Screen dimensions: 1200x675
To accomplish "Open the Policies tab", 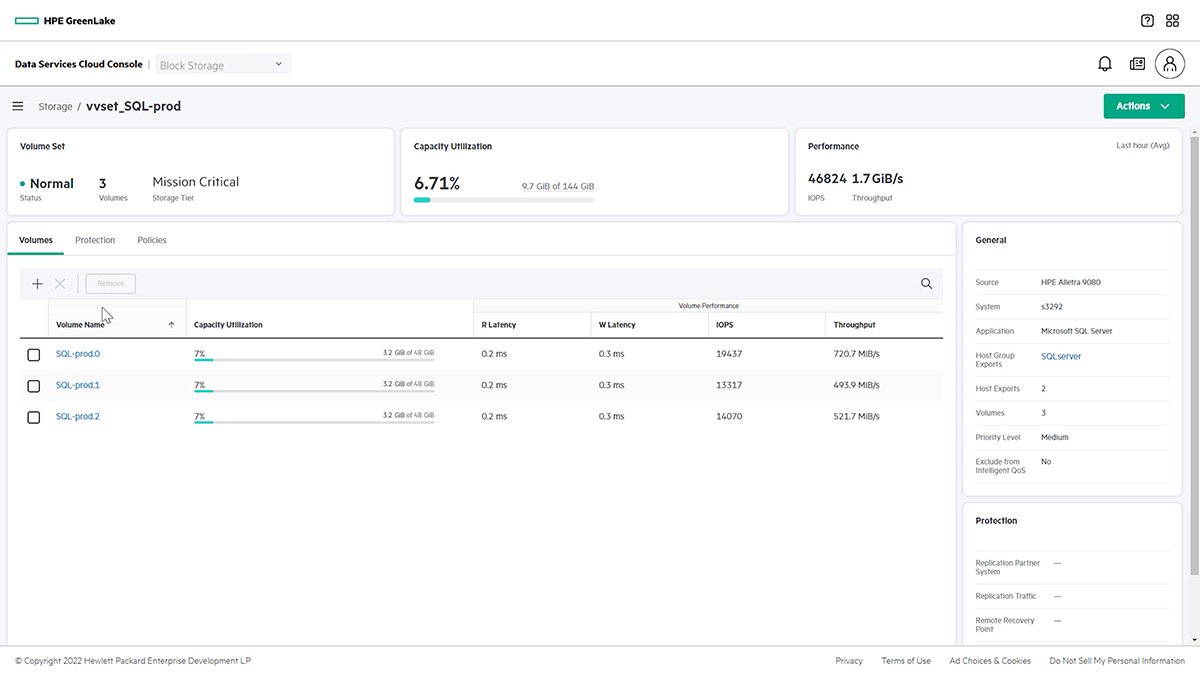I will tap(151, 239).
